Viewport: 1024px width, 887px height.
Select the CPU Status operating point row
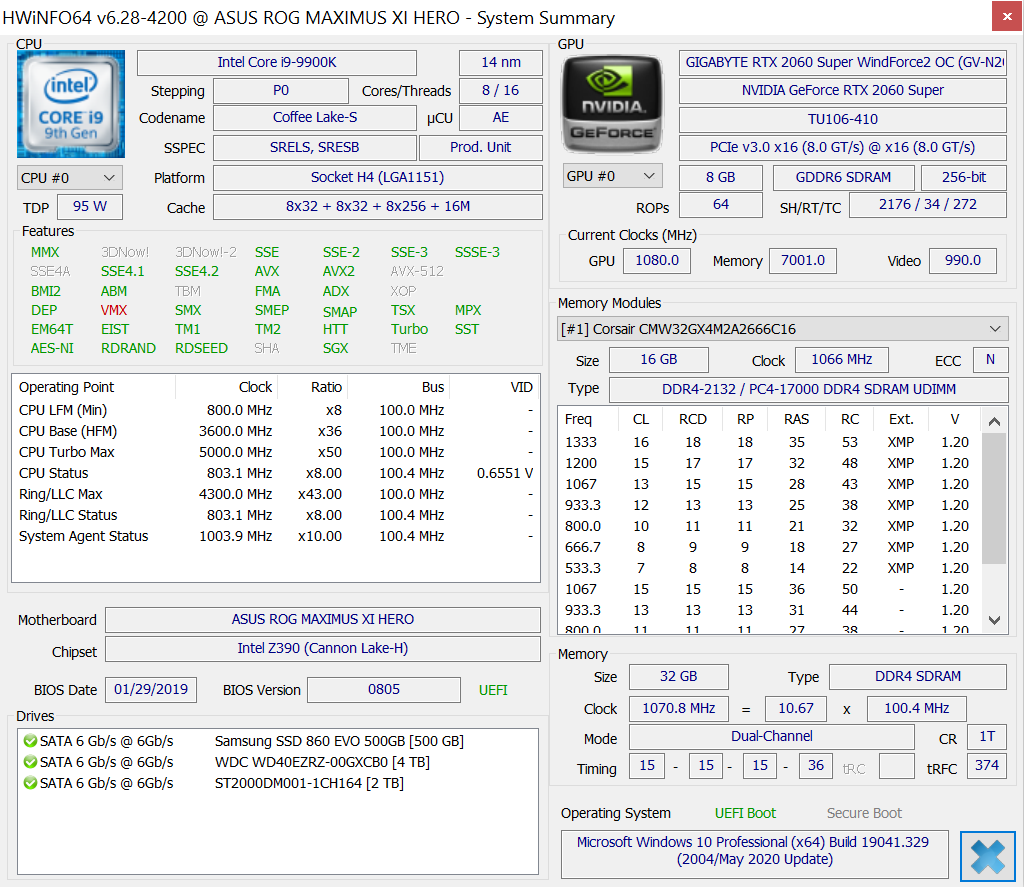tap(276, 473)
